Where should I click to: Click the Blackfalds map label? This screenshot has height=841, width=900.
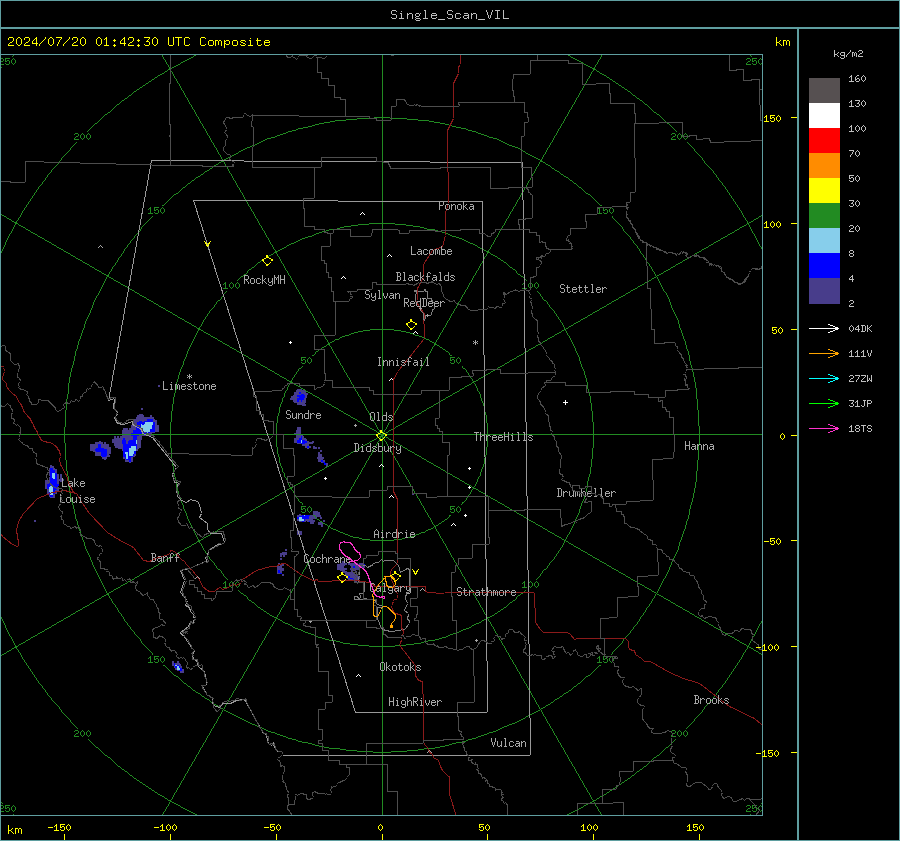(425, 277)
